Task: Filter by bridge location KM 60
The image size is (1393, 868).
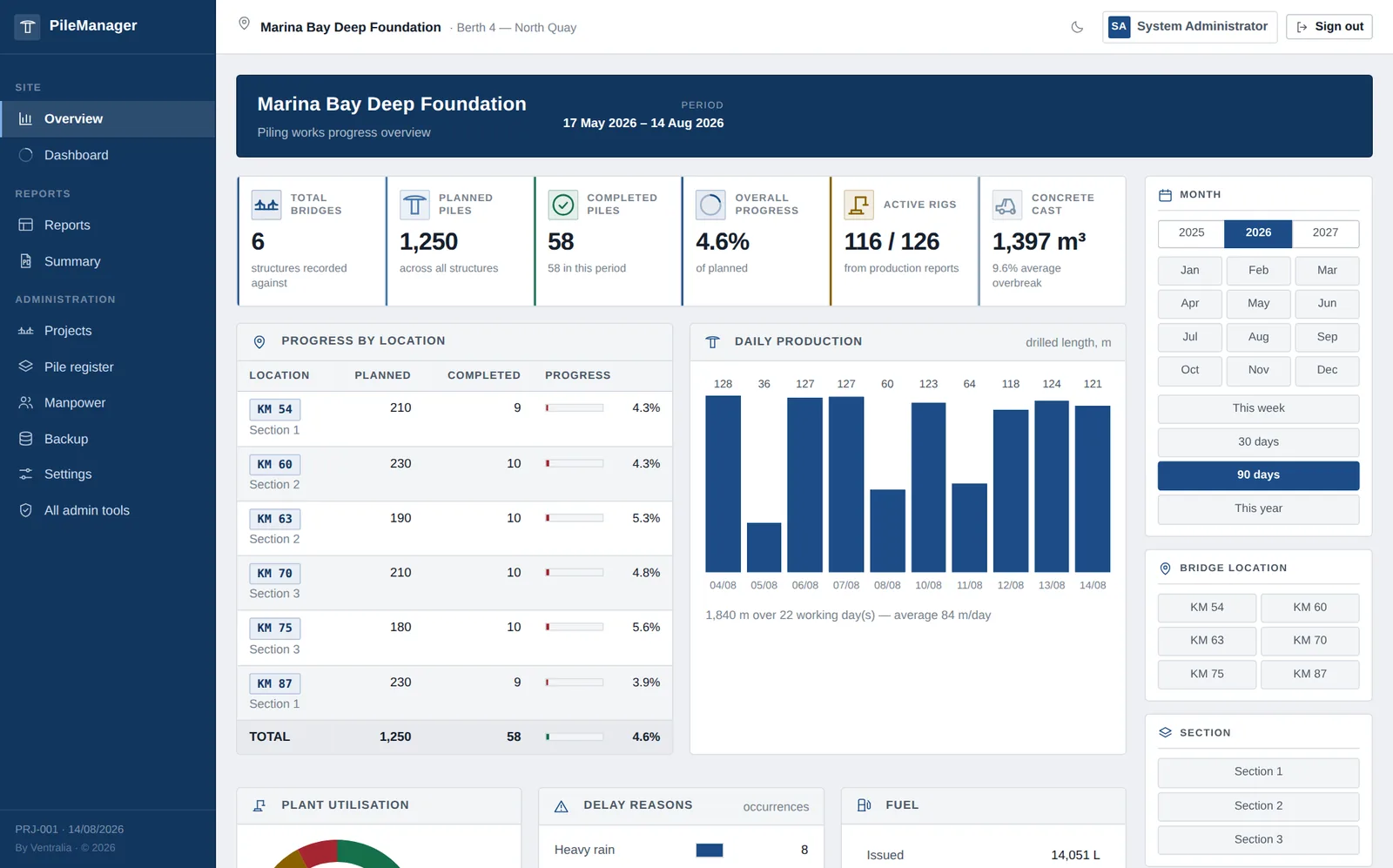Action: [x=1309, y=608]
